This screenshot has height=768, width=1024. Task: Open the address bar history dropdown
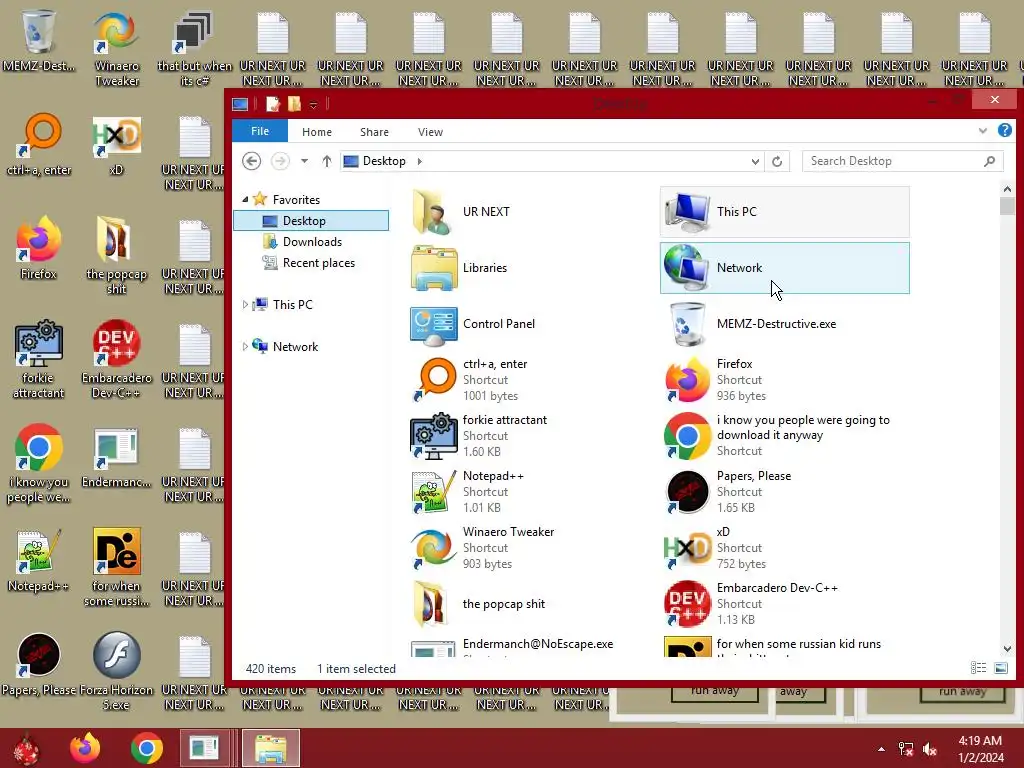coord(755,161)
